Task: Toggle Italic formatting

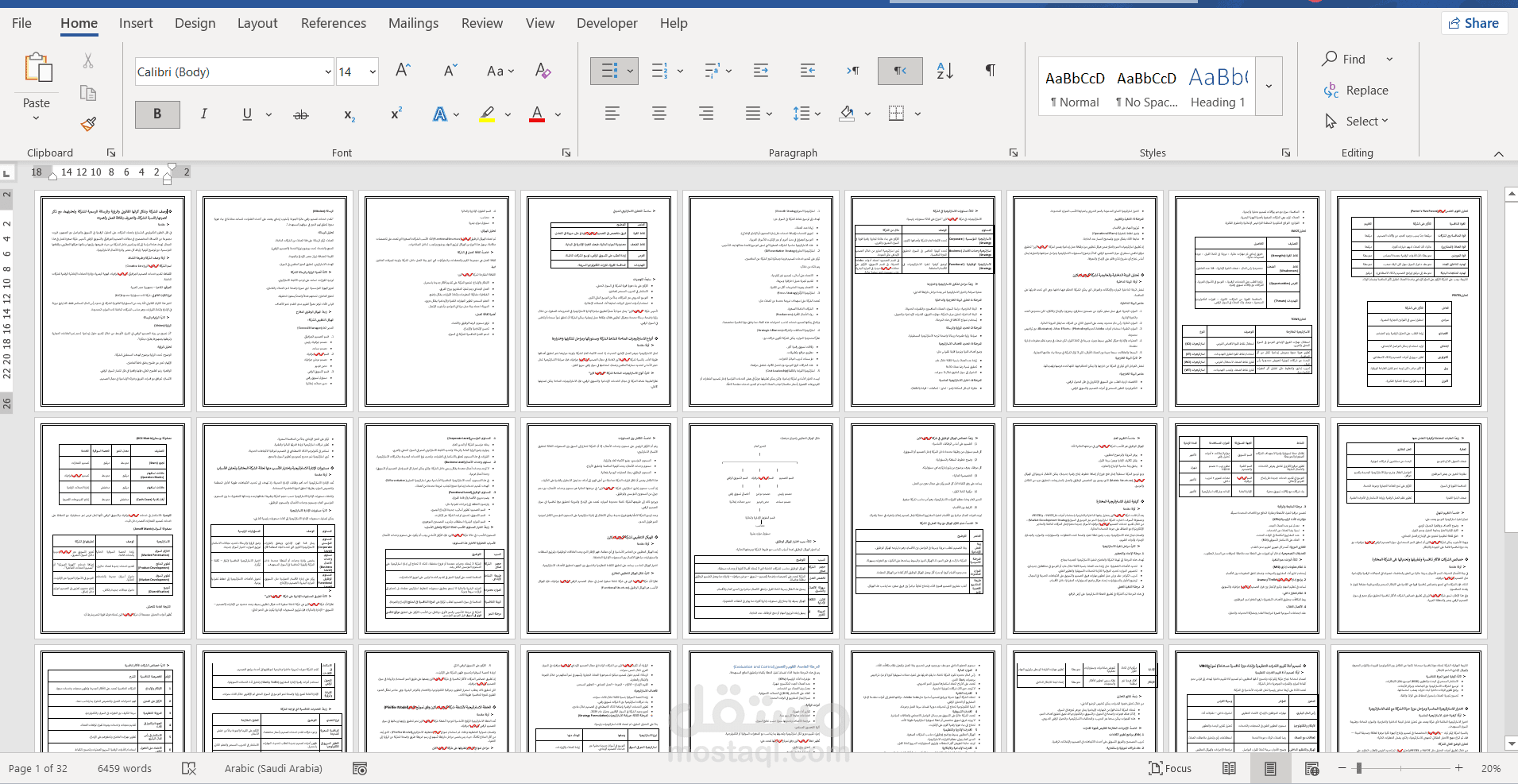Action: coord(204,114)
